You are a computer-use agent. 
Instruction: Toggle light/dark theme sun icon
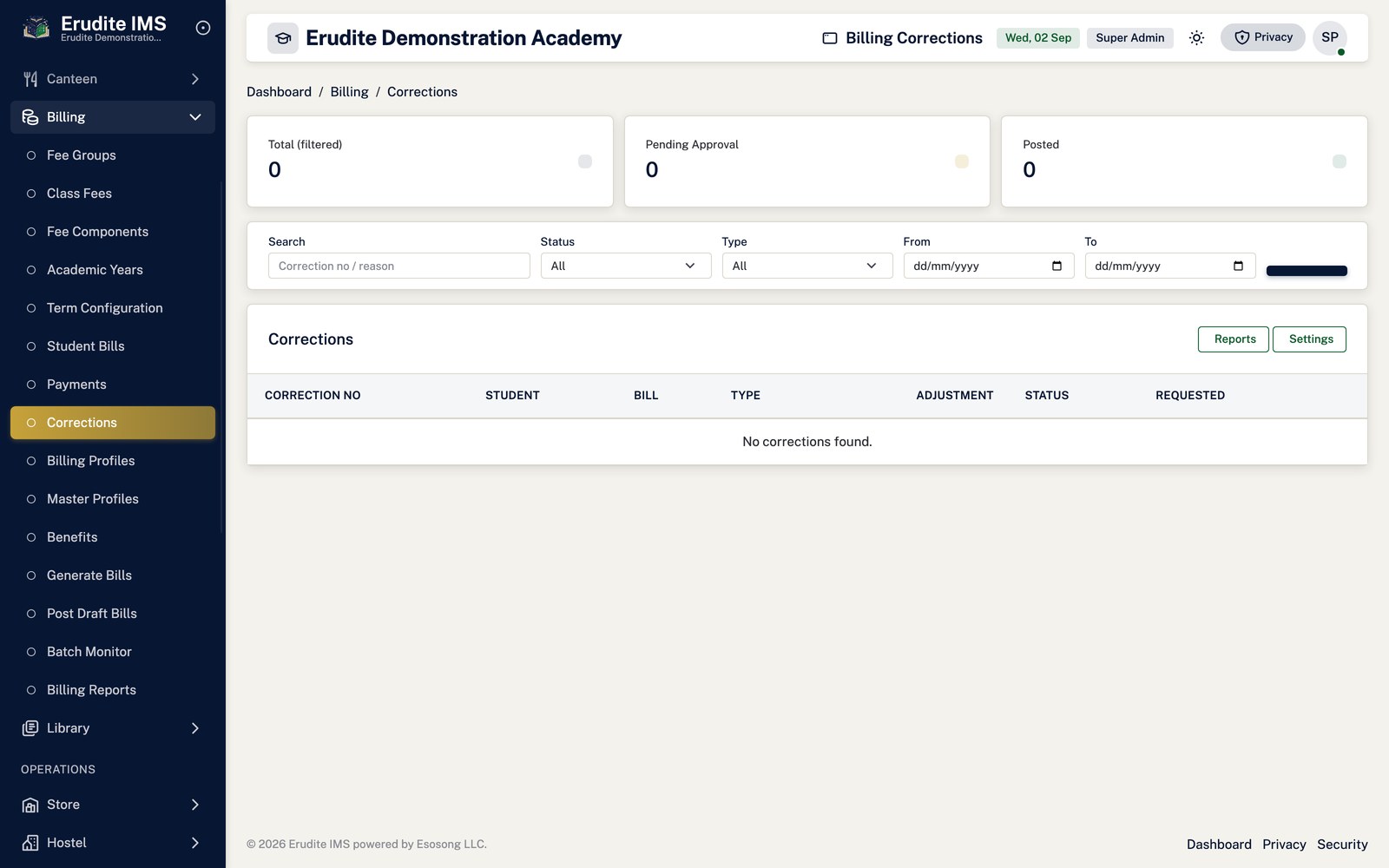pos(1196,37)
